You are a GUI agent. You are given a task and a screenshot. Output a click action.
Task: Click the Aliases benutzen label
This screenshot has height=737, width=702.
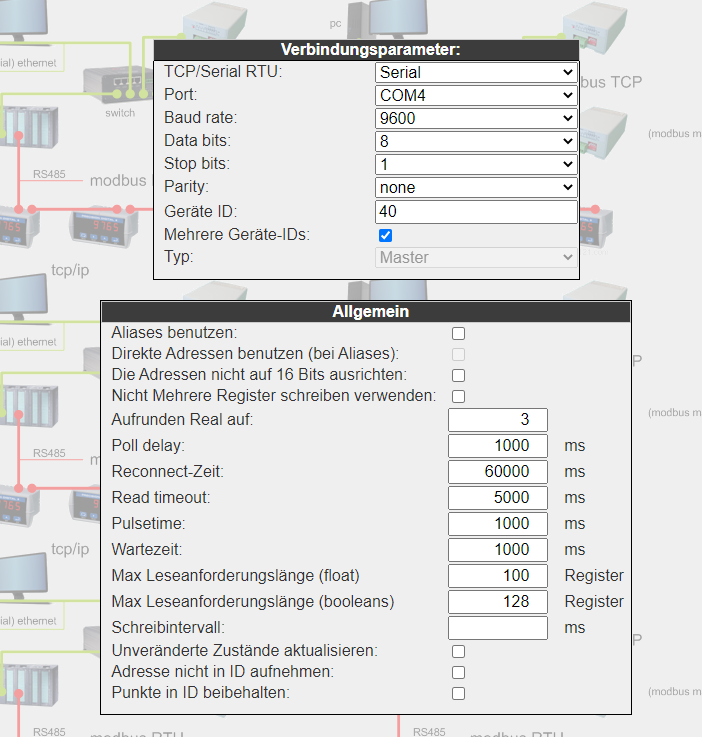pos(174,332)
